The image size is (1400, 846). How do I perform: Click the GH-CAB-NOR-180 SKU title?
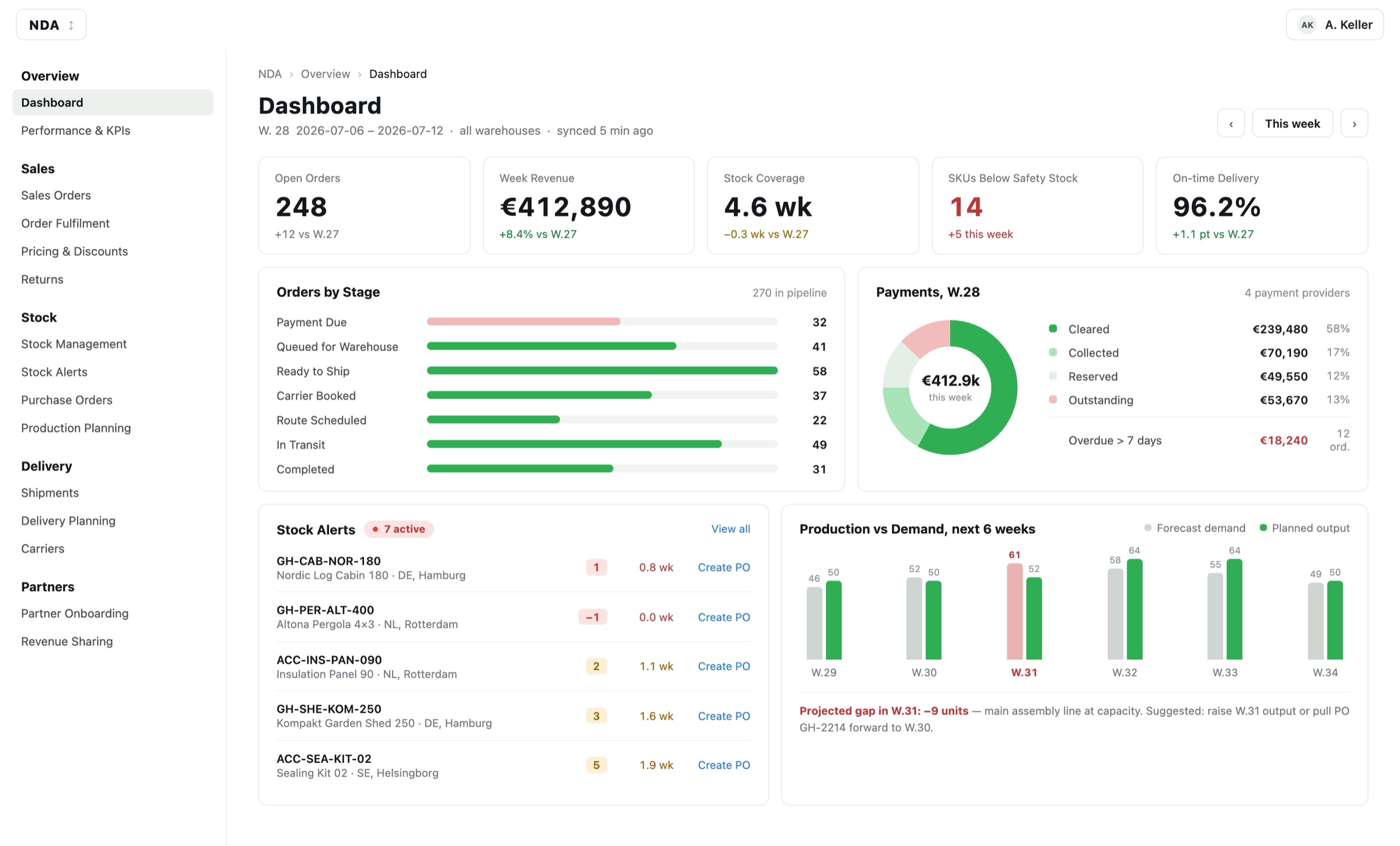tap(328, 561)
